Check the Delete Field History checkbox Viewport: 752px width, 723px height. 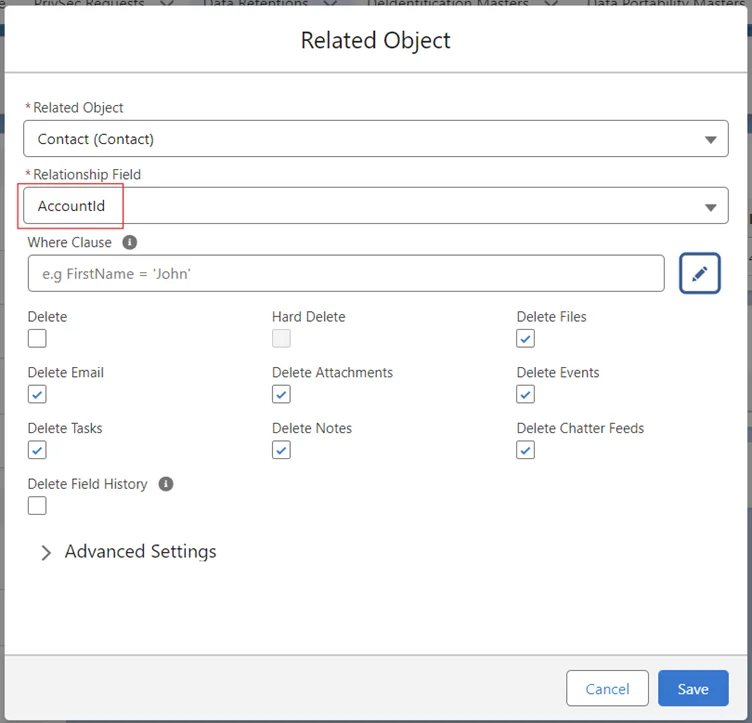coord(37,506)
